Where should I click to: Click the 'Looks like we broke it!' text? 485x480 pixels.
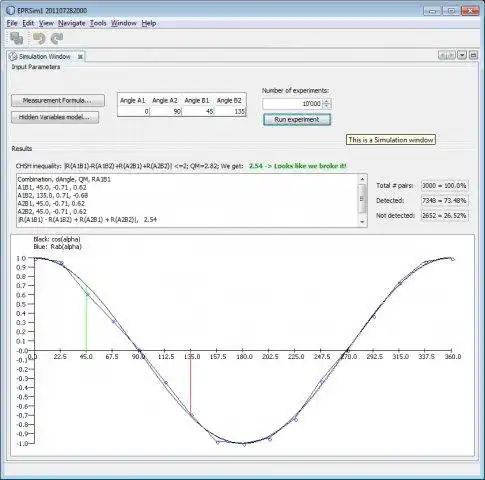(x=310, y=166)
